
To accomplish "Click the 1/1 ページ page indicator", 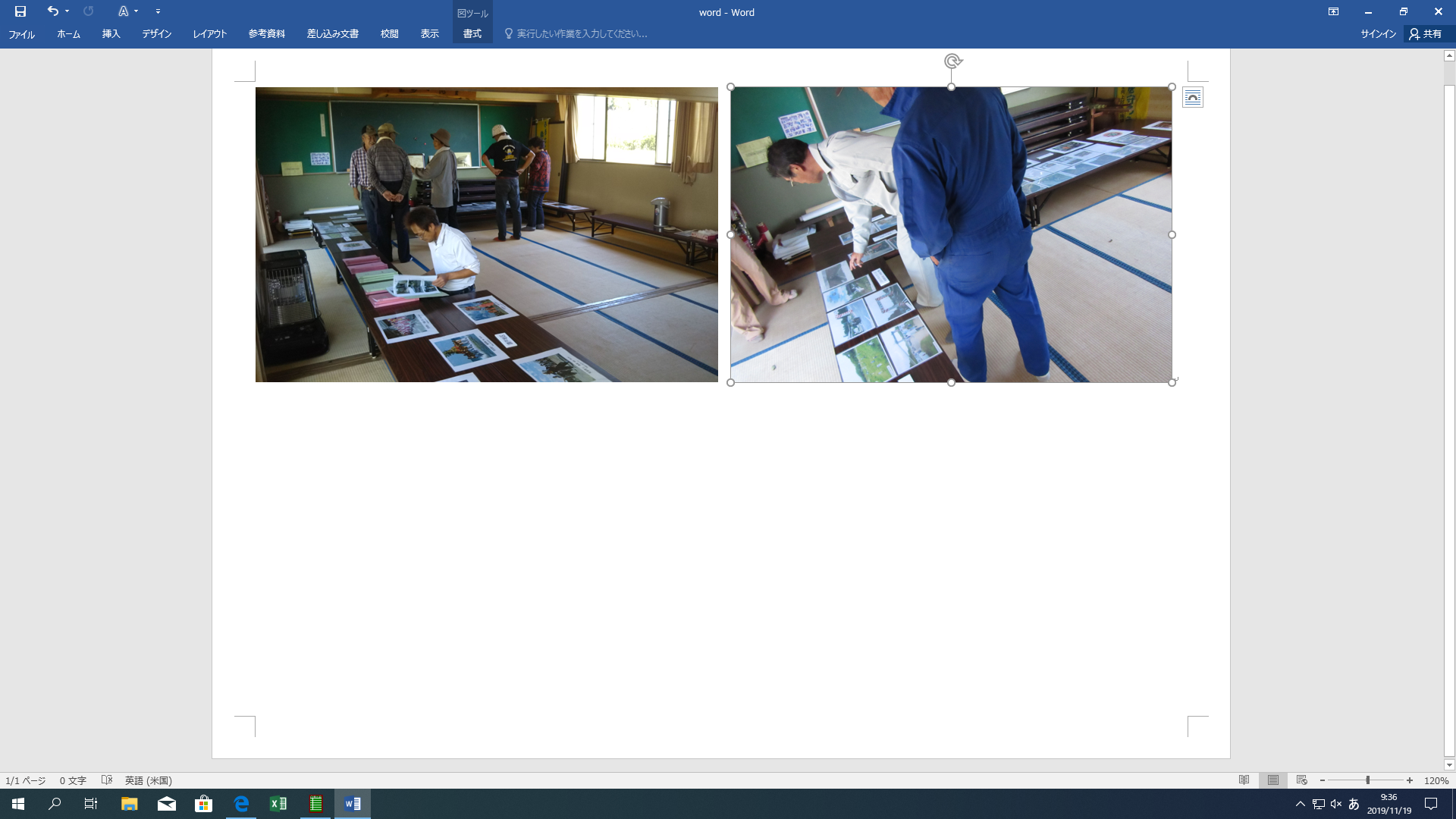I will click(x=26, y=780).
